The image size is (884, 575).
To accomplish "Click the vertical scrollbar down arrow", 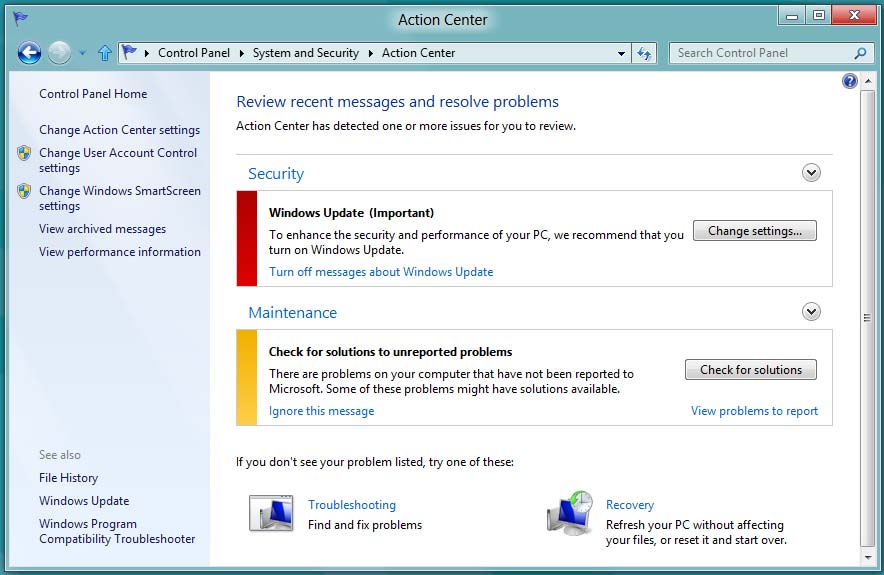I will [x=867, y=555].
